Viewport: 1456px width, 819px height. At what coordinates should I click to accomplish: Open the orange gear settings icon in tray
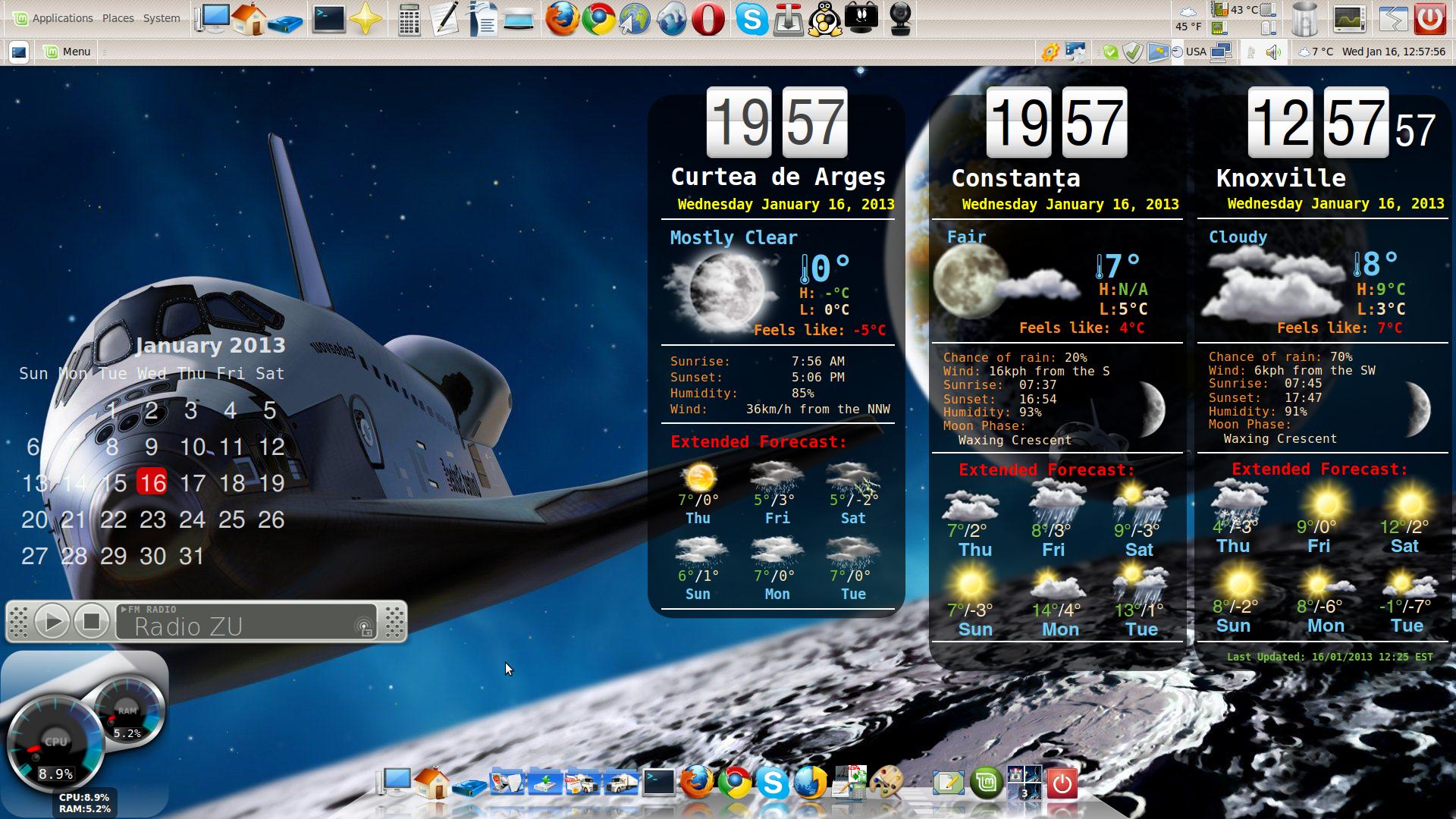coord(1050,52)
